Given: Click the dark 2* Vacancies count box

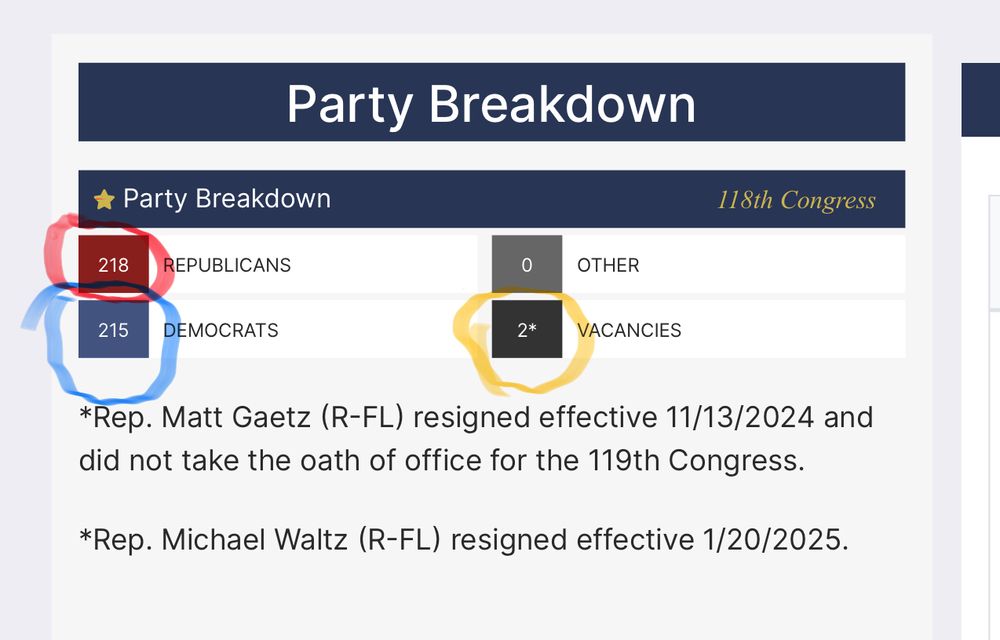Looking at the screenshot, I should tap(528, 329).
